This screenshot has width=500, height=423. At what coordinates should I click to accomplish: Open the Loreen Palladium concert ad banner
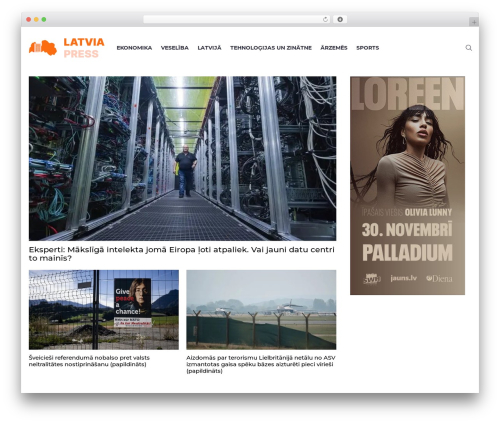pos(407,185)
